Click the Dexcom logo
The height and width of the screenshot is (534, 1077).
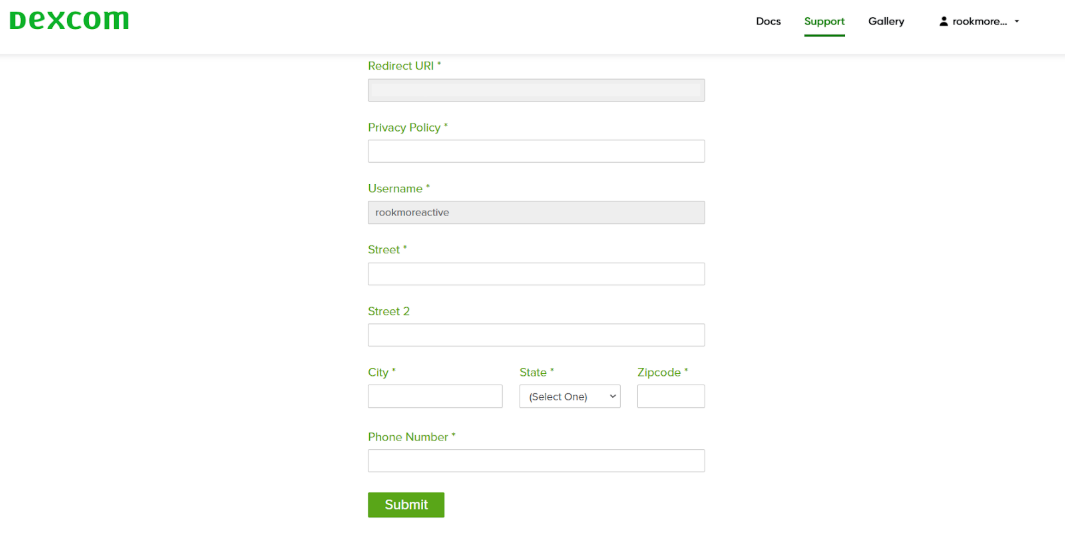tap(69, 20)
